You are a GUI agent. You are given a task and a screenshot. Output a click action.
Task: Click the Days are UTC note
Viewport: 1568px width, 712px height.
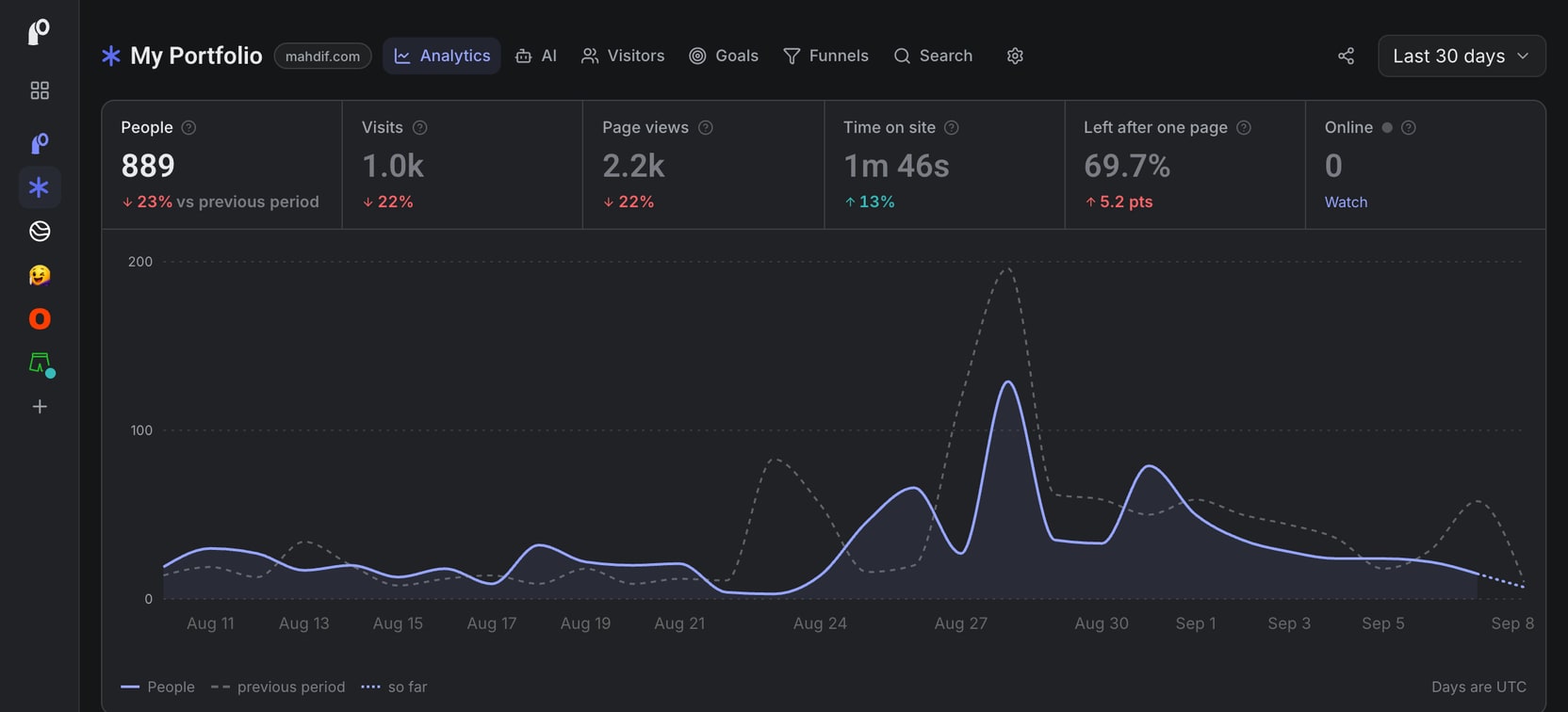click(x=1478, y=687)
